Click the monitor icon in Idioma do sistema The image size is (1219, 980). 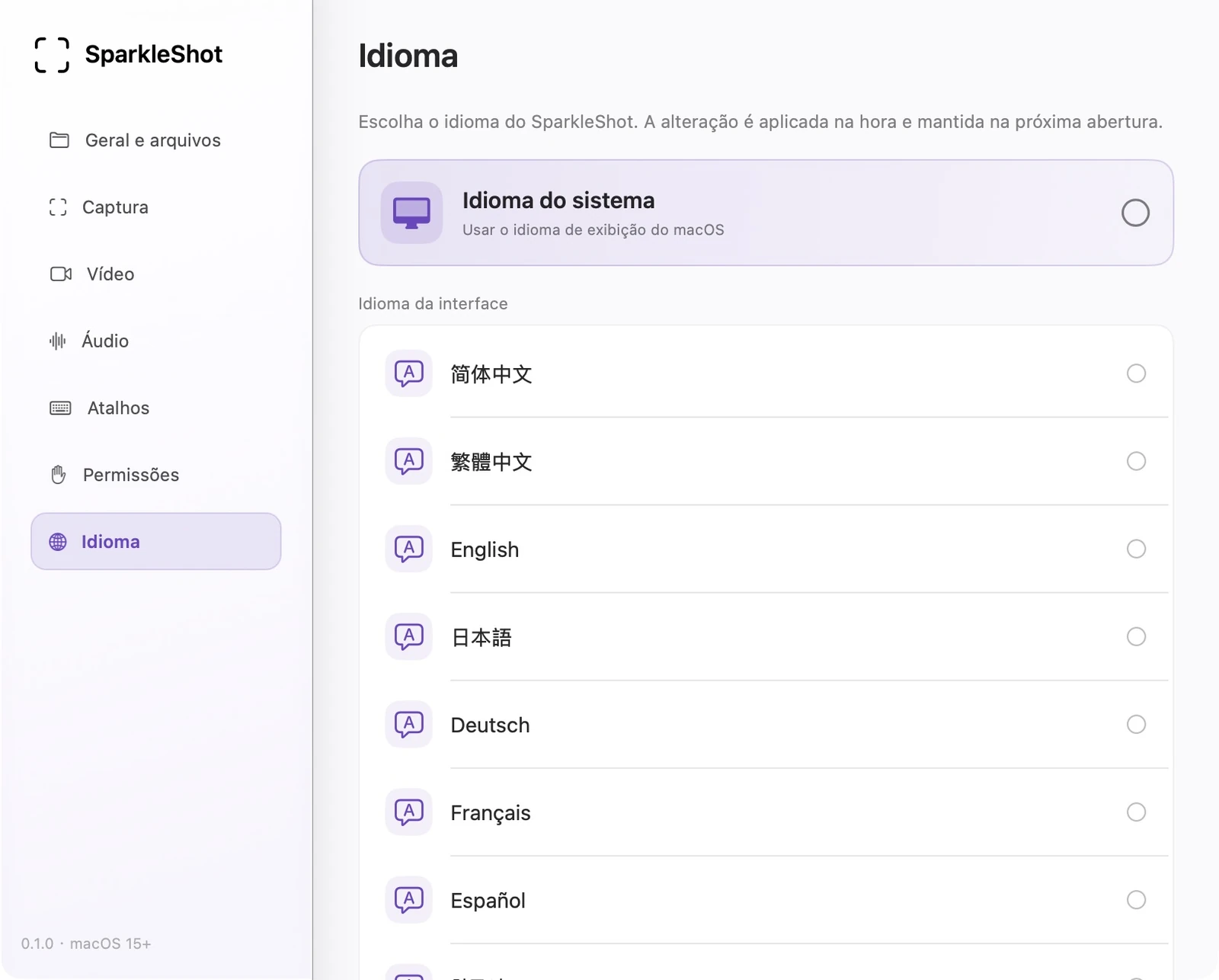[x=412, y=213]
